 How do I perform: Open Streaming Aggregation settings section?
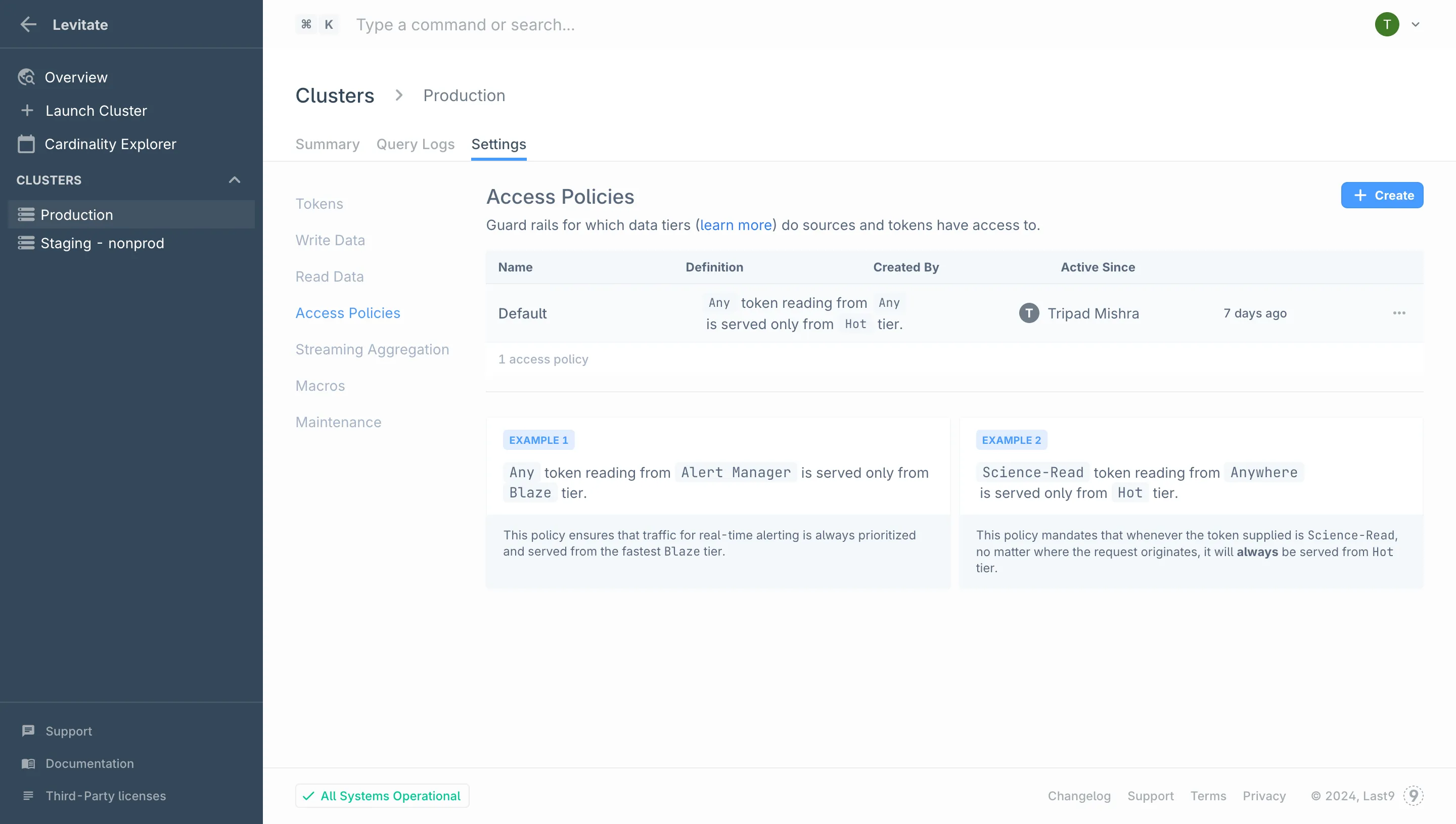pyautogui.click(x=372, y=349)
